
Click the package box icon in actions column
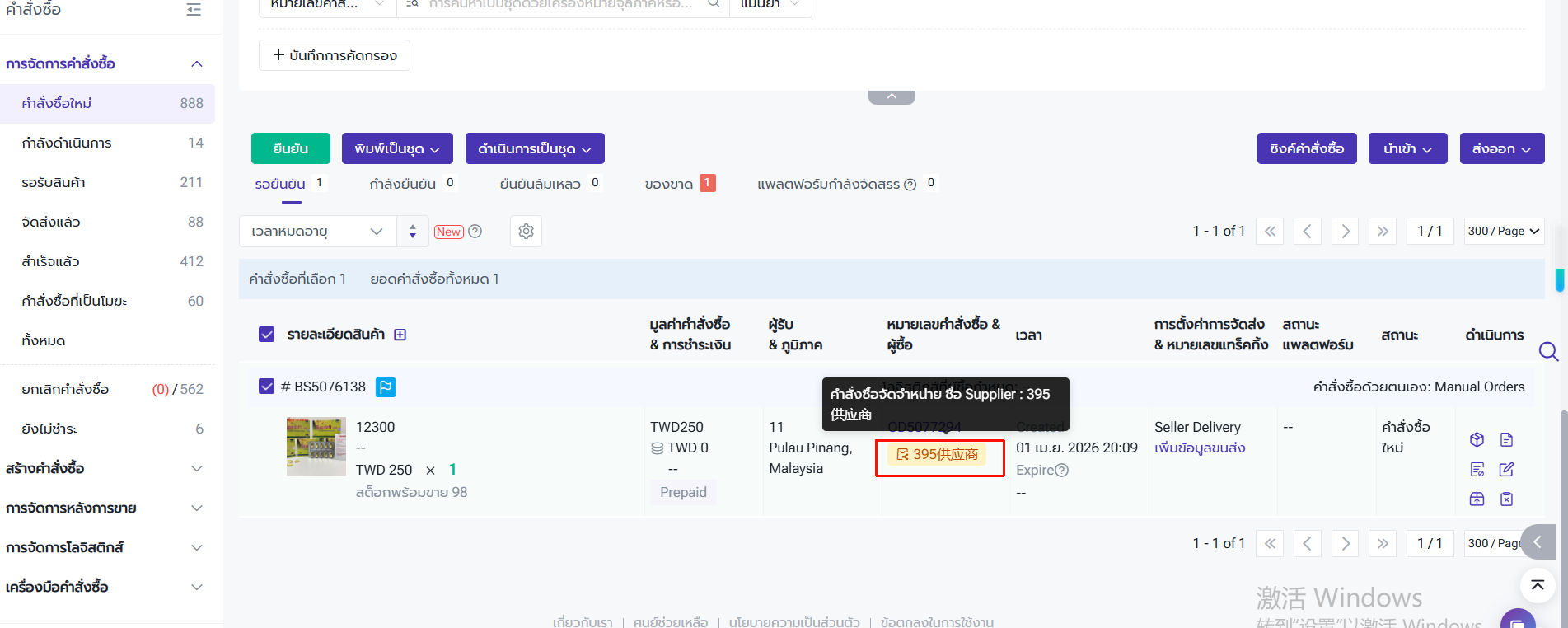(x=1477, y=440)
